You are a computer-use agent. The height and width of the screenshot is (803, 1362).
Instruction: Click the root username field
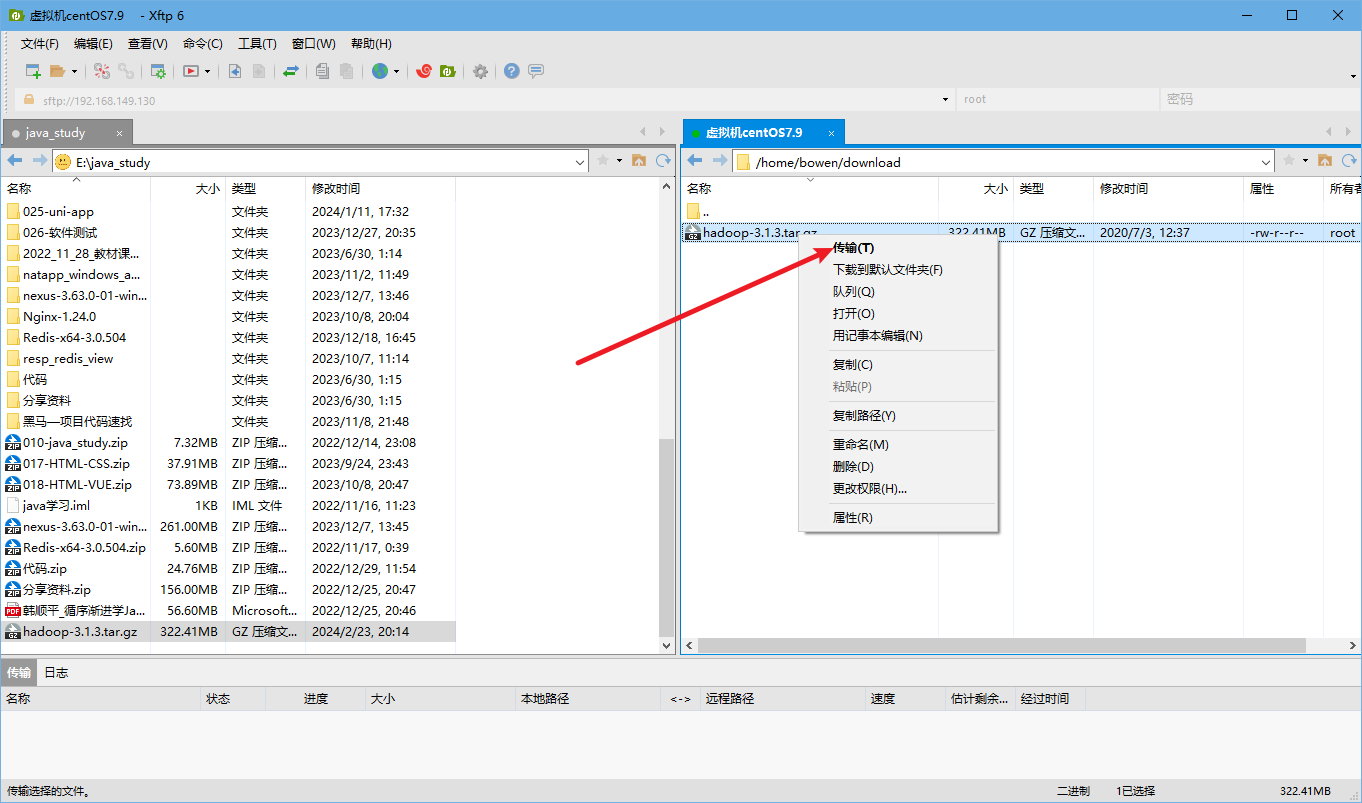pyautogui.click(x=1058, y=100)
